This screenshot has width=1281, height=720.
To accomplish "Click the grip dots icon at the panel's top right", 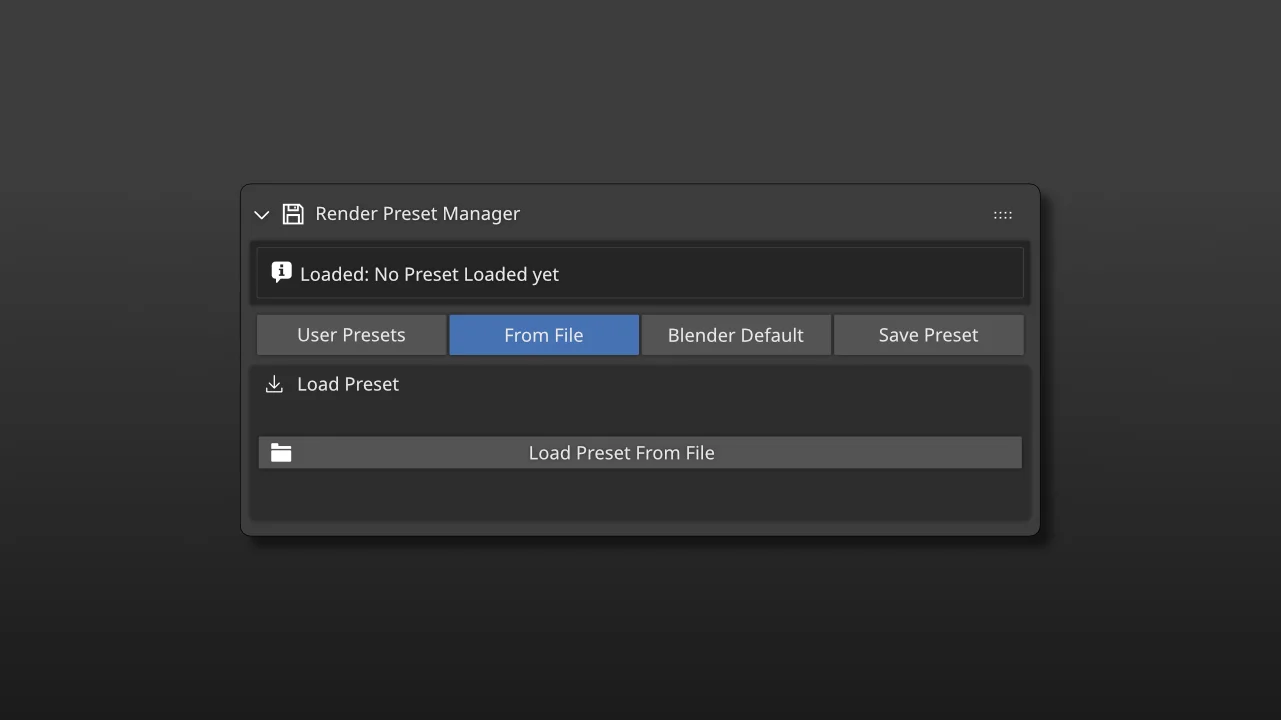I will 1002,214.
